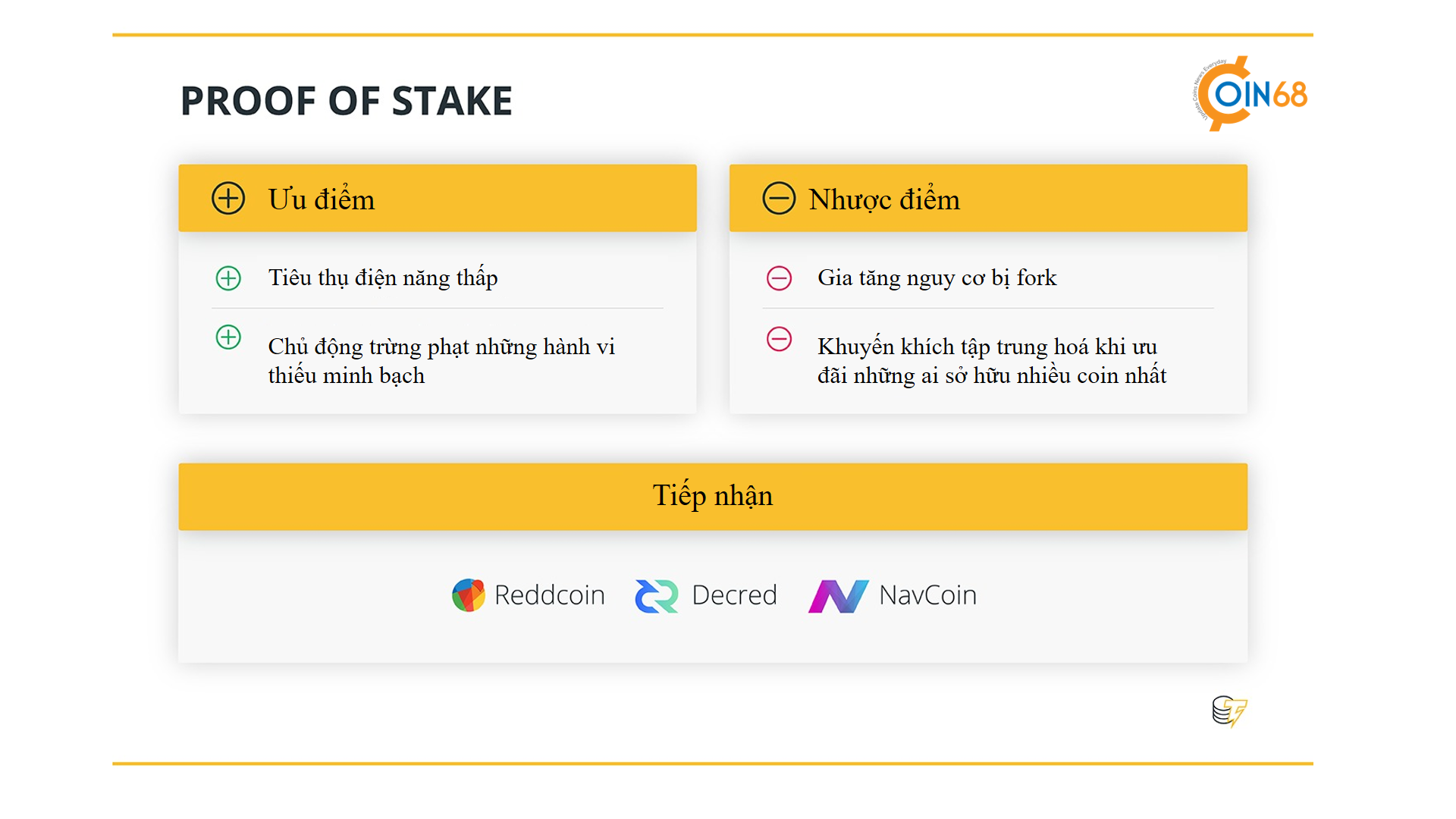Click the green plus icon beside Chủ động trừng phạt
The image size is (1456, 819).
pos(228,337)
